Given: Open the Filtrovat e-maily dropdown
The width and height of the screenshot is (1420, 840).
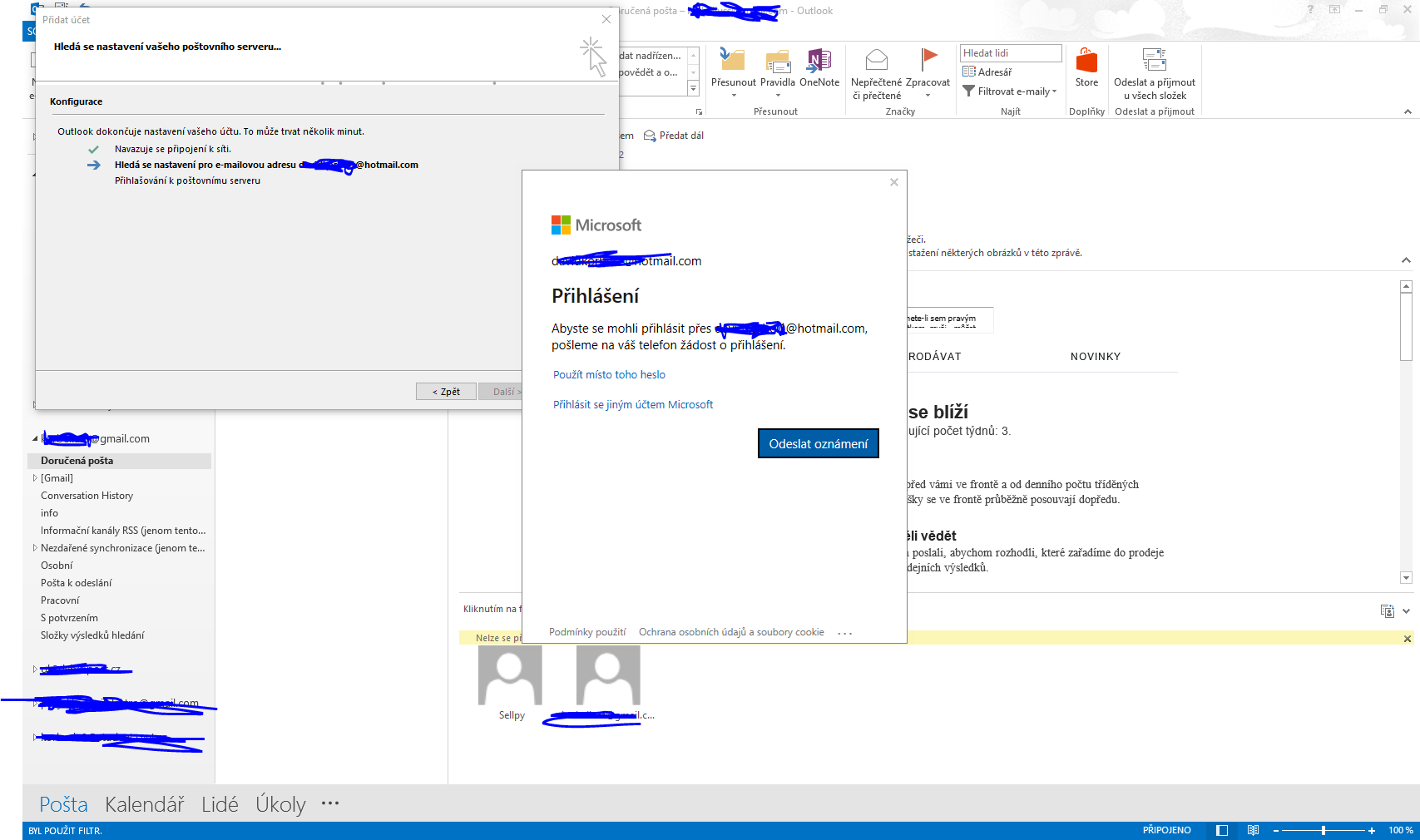Looking at the screenshot, I should [1010, 91].
